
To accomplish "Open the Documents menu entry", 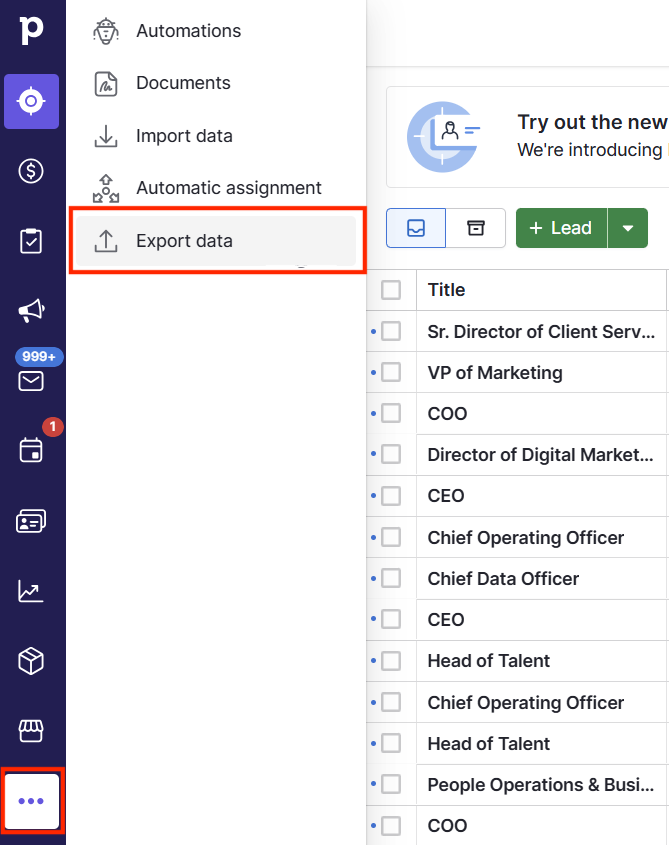I will pos(216,84).
